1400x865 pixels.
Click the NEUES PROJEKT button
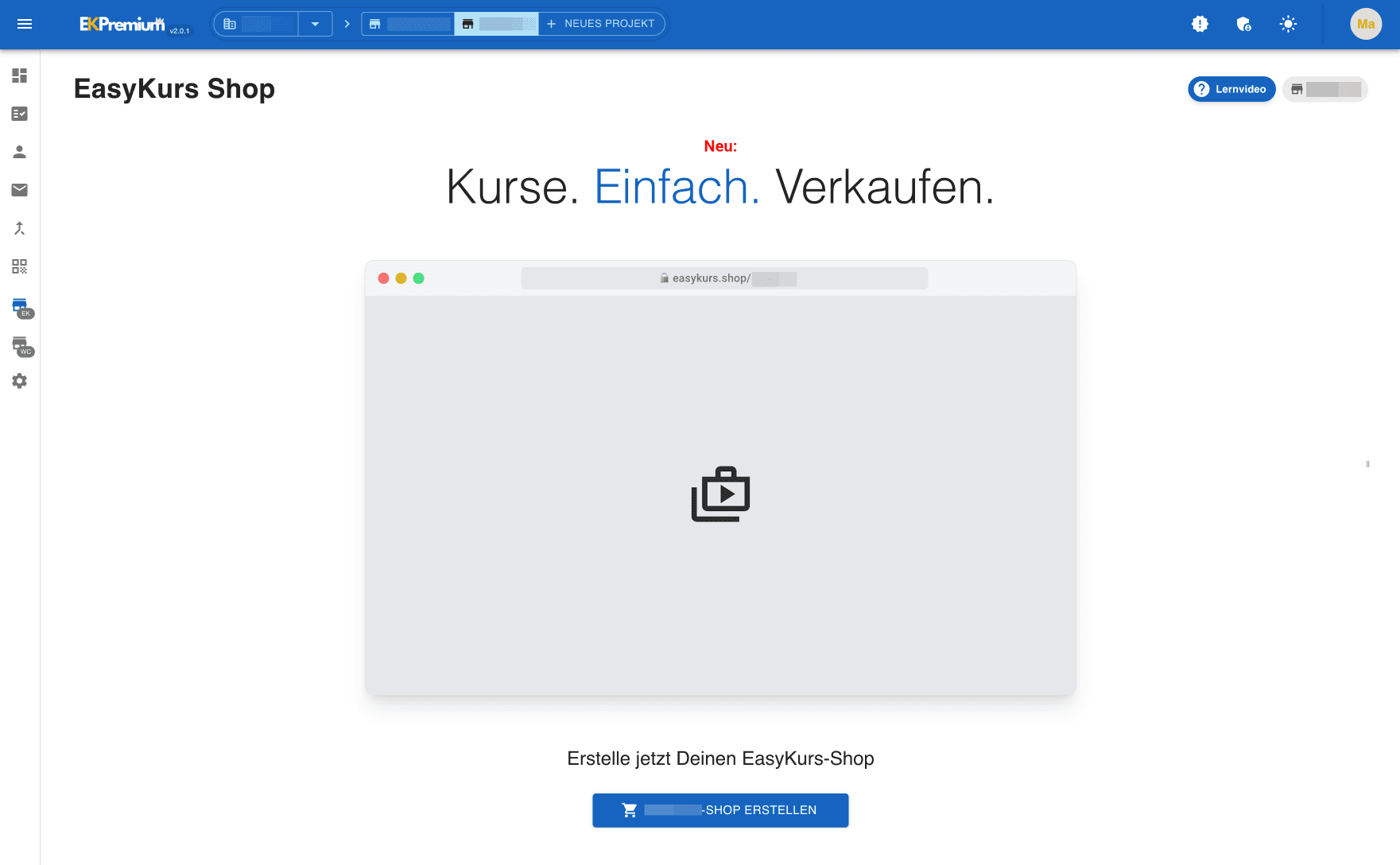click(601, 23)
